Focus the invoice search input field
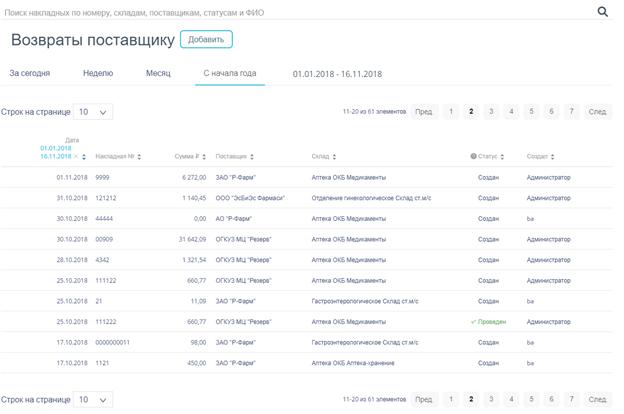 (298, 13)
